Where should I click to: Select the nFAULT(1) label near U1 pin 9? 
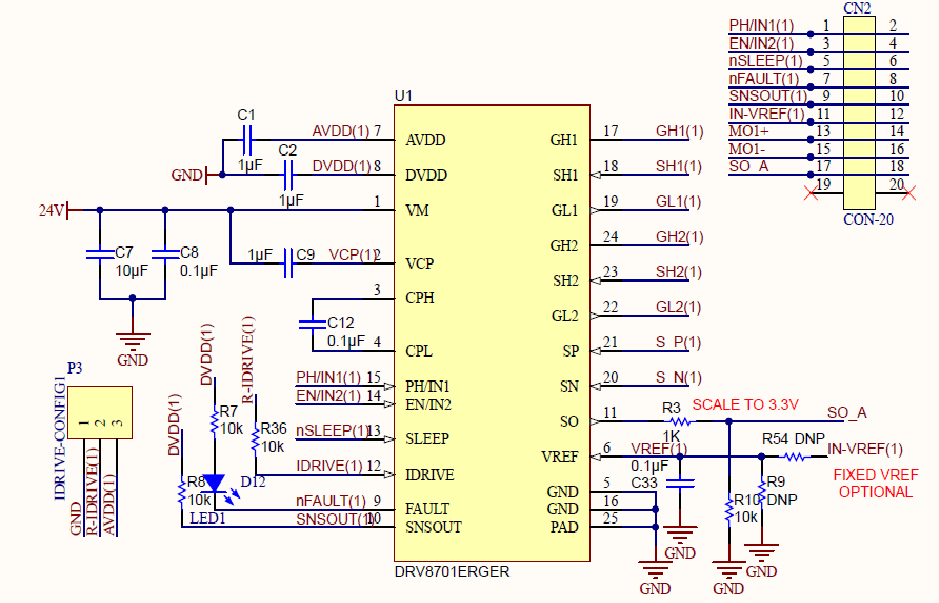[331, 501]
